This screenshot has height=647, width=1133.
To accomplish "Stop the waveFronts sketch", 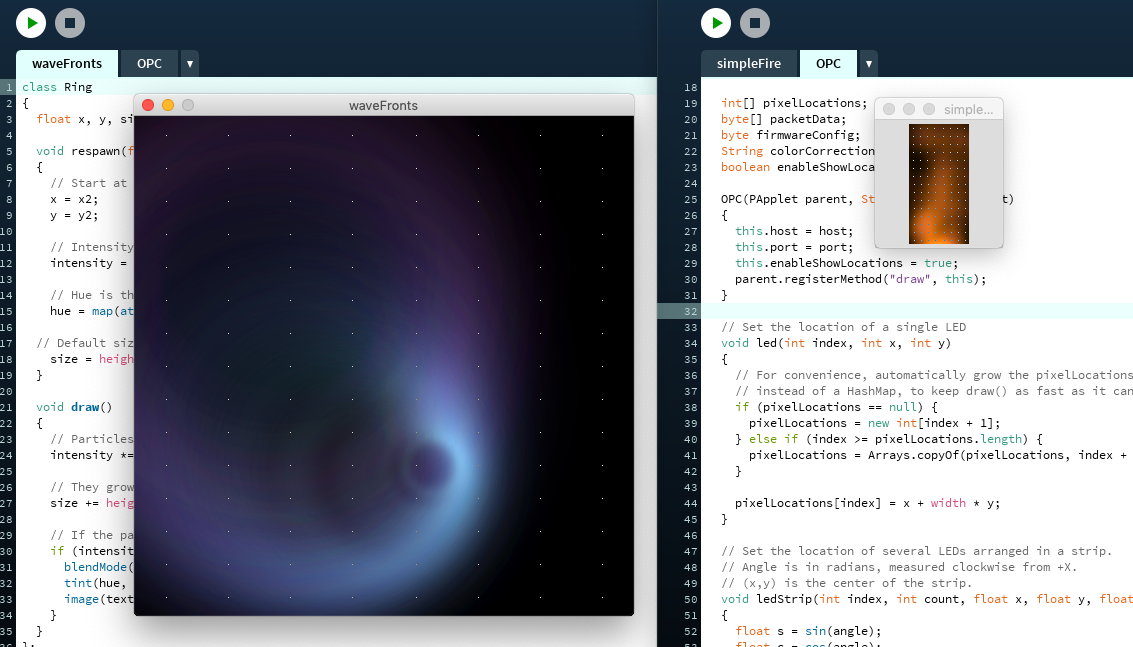I will [x=70, y=22].
